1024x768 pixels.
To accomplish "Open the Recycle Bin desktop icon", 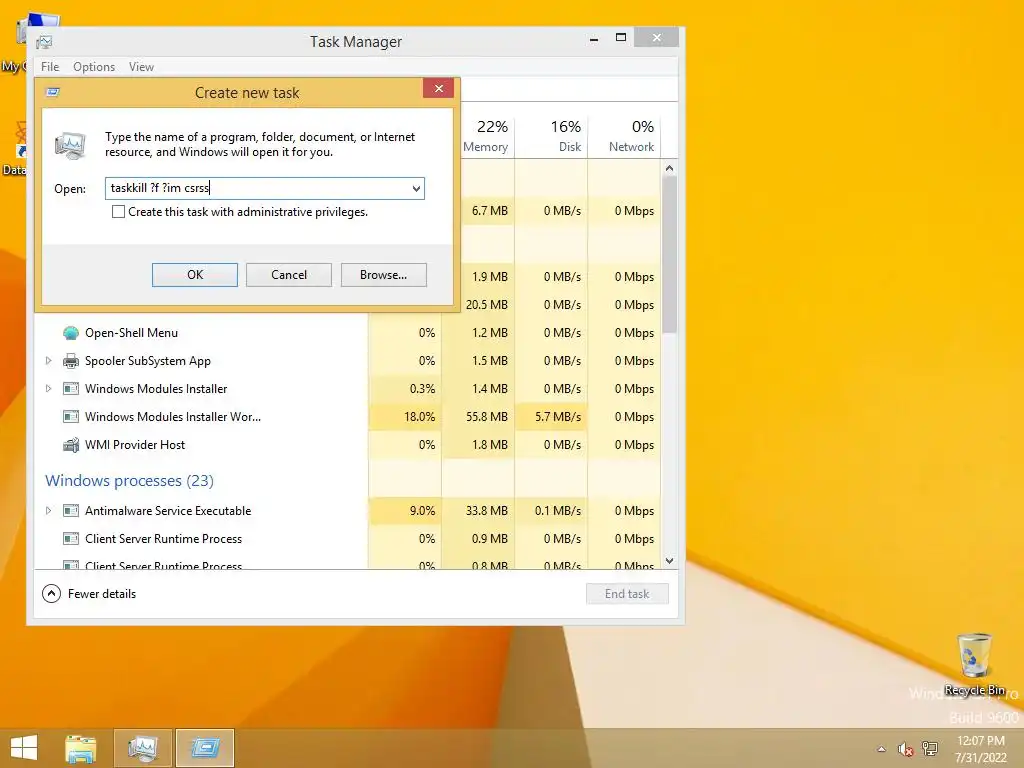I will [x=974, y=664].
